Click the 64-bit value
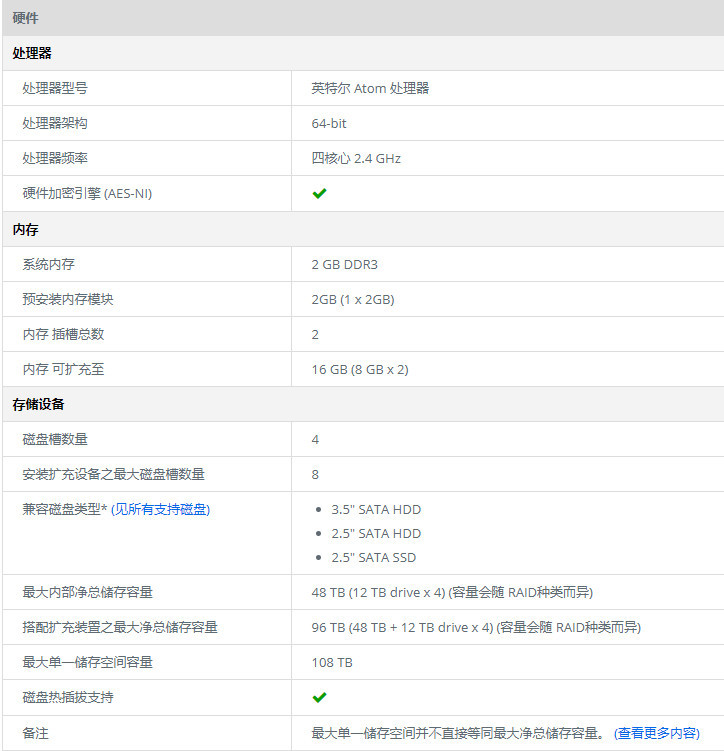 [328, 124]
